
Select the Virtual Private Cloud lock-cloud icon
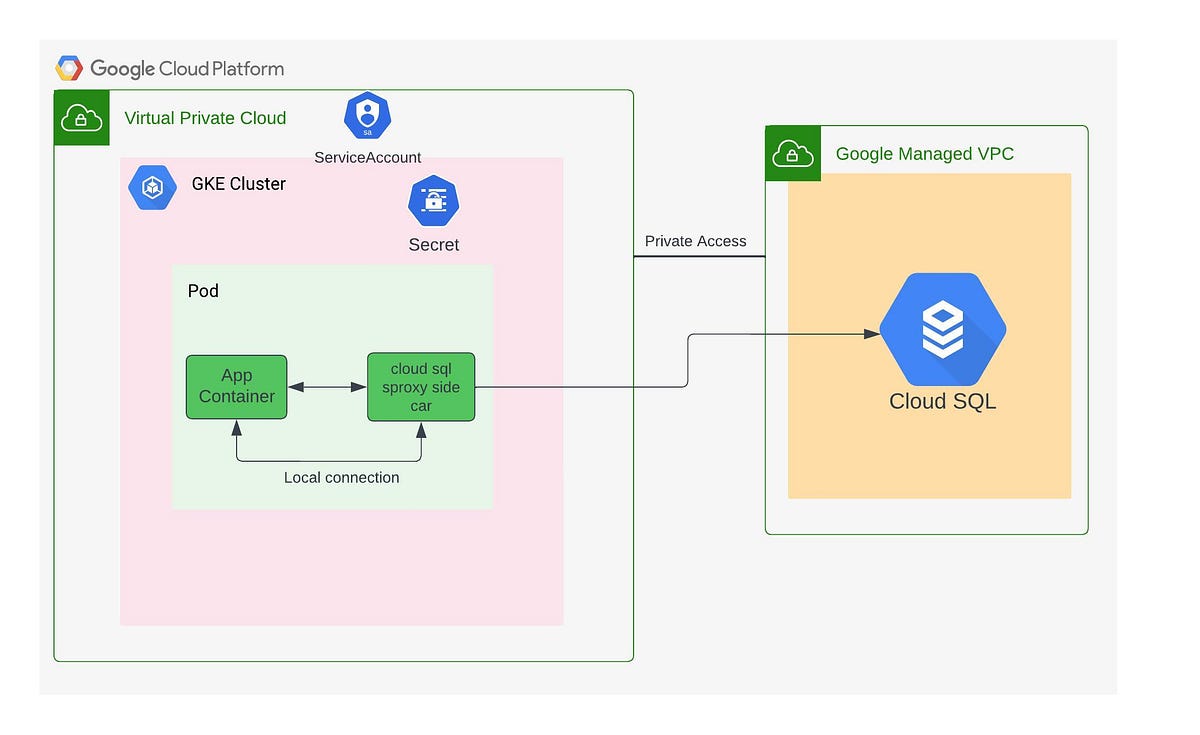tap(81, 117)
